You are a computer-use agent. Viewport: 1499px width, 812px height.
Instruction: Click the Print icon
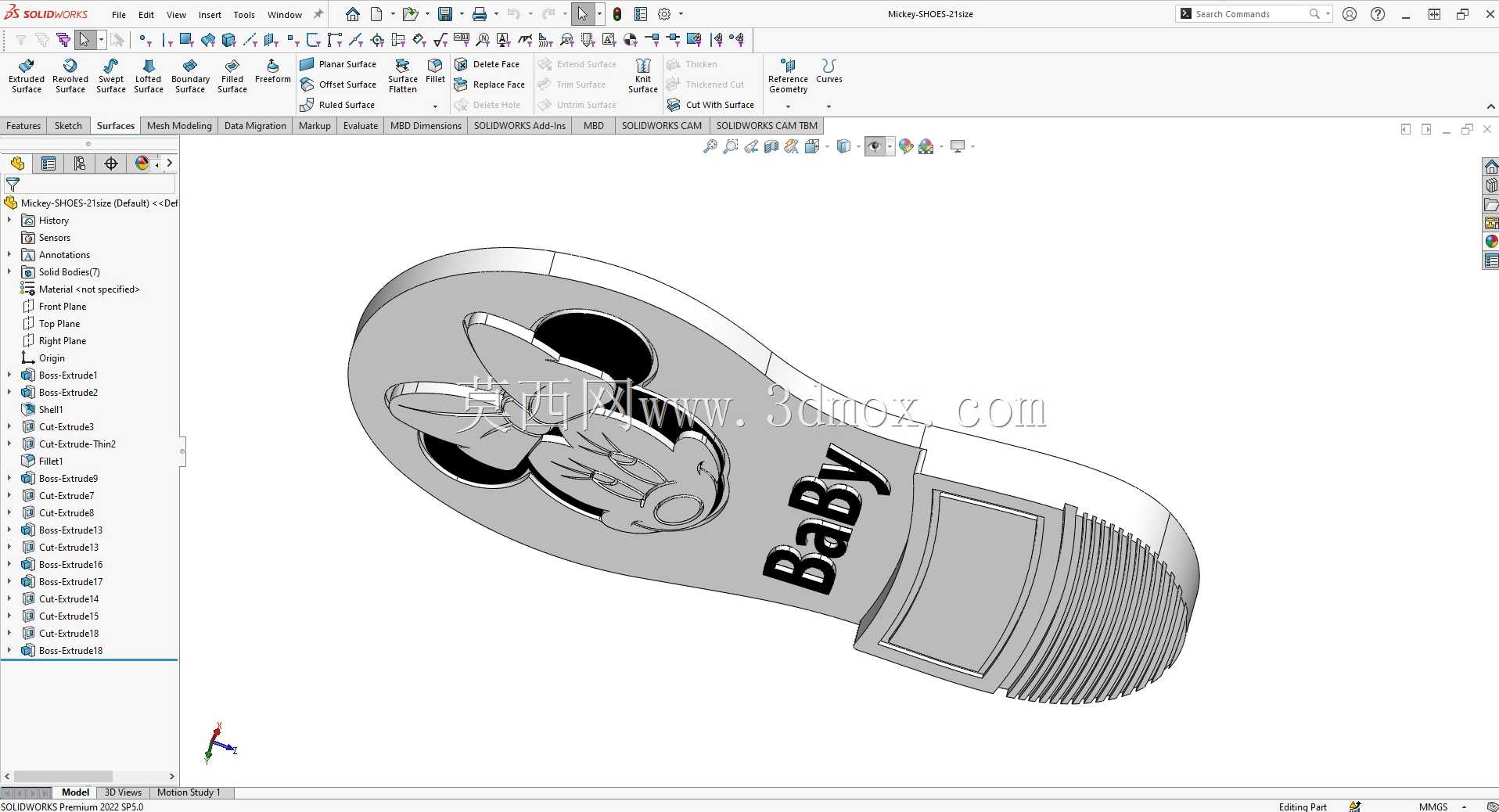coord(480,14)
